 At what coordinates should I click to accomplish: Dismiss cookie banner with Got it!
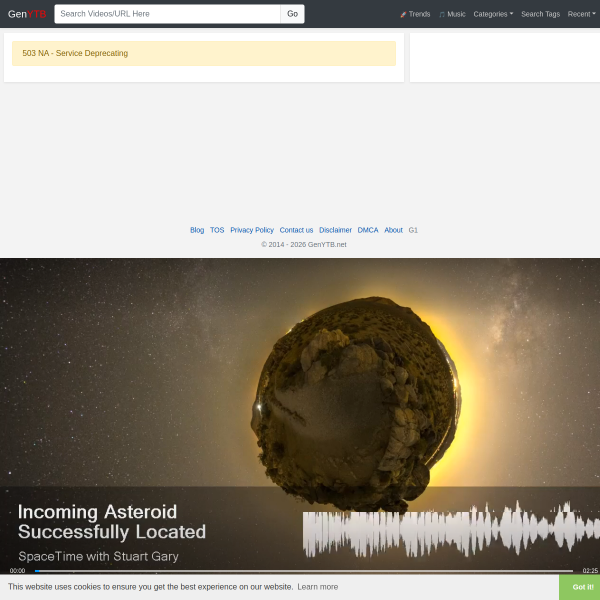click(583, 587)
